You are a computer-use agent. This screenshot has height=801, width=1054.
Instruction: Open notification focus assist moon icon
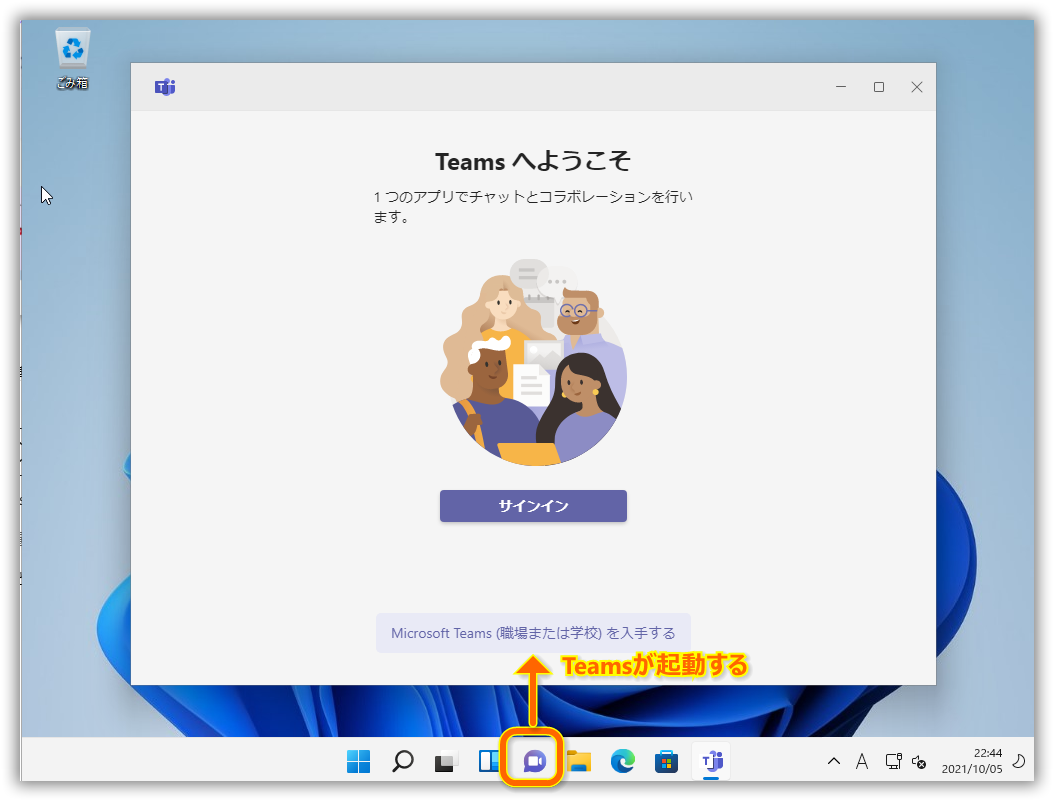[1019, 761]
